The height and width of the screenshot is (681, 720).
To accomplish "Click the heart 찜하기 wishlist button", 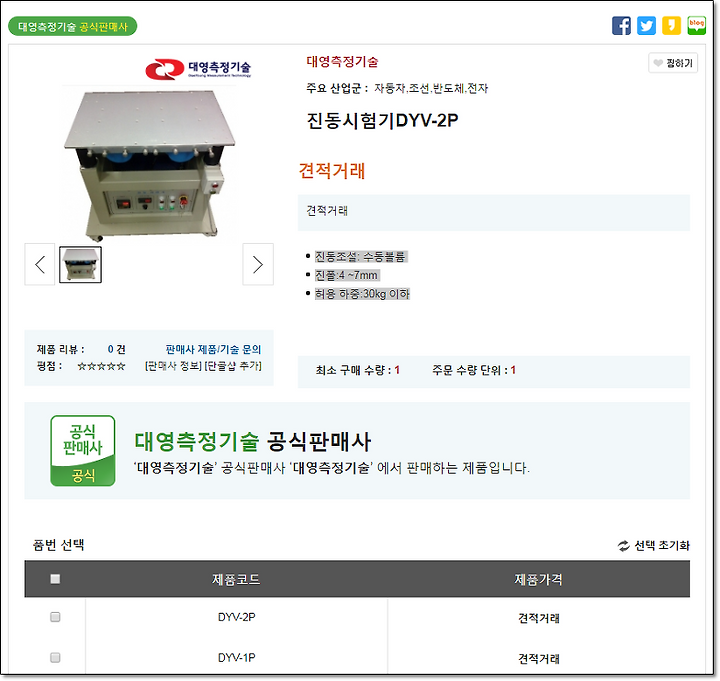I will [673, 63].
